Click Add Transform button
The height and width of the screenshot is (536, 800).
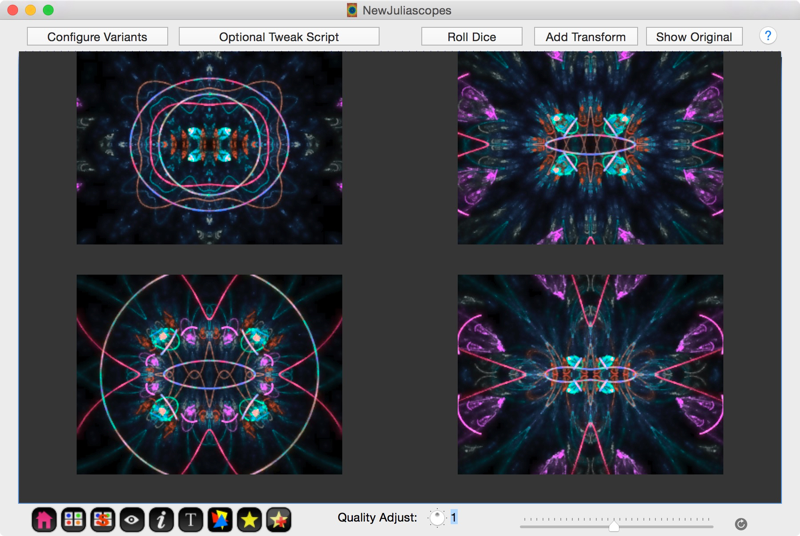[x=586, y=37]
